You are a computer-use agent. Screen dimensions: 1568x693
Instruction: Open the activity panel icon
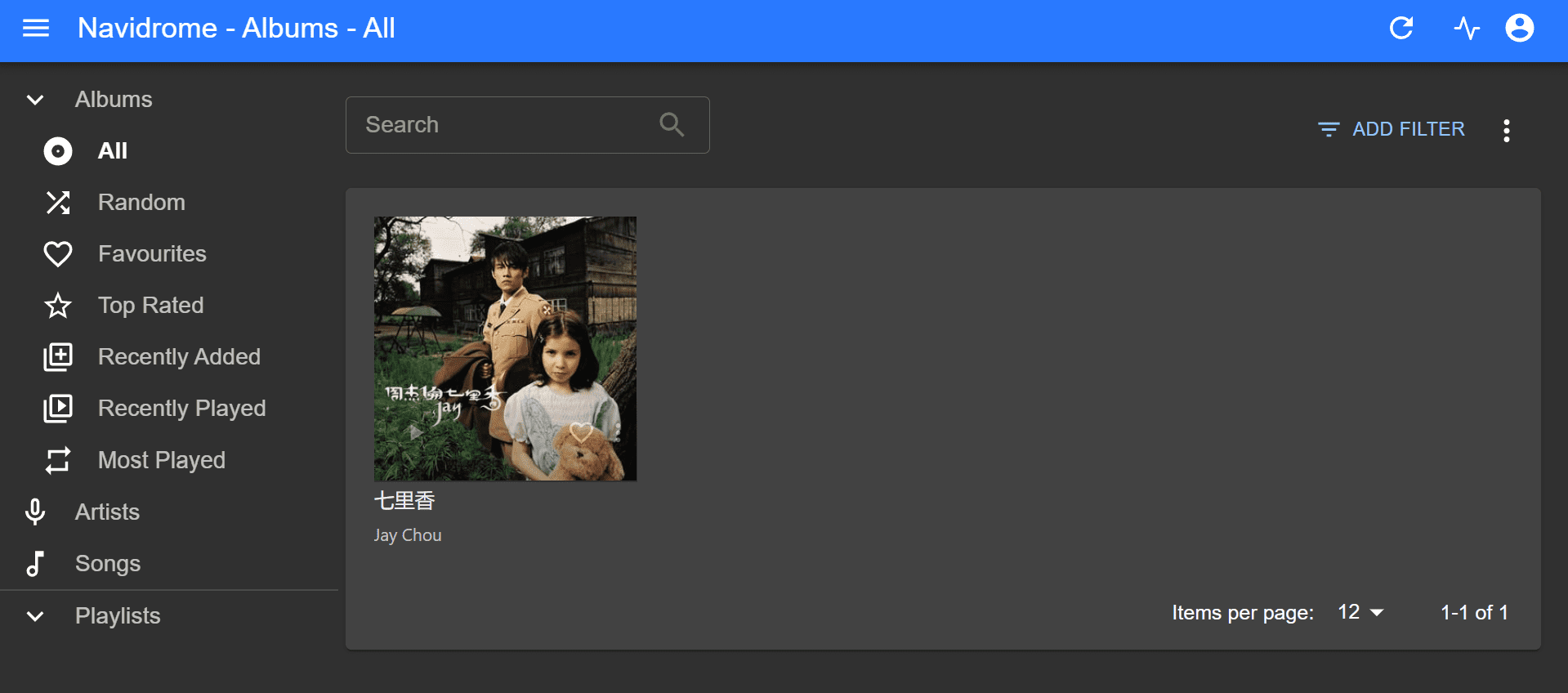[x=1467, y=29]
